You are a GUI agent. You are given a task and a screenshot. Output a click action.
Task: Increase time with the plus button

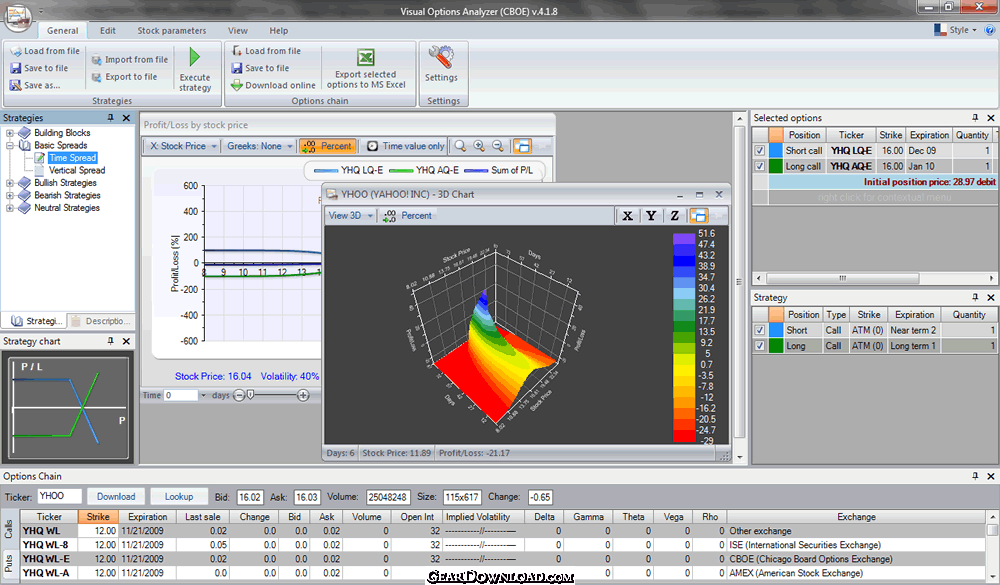pyautogui.click(x=303, y=396)
